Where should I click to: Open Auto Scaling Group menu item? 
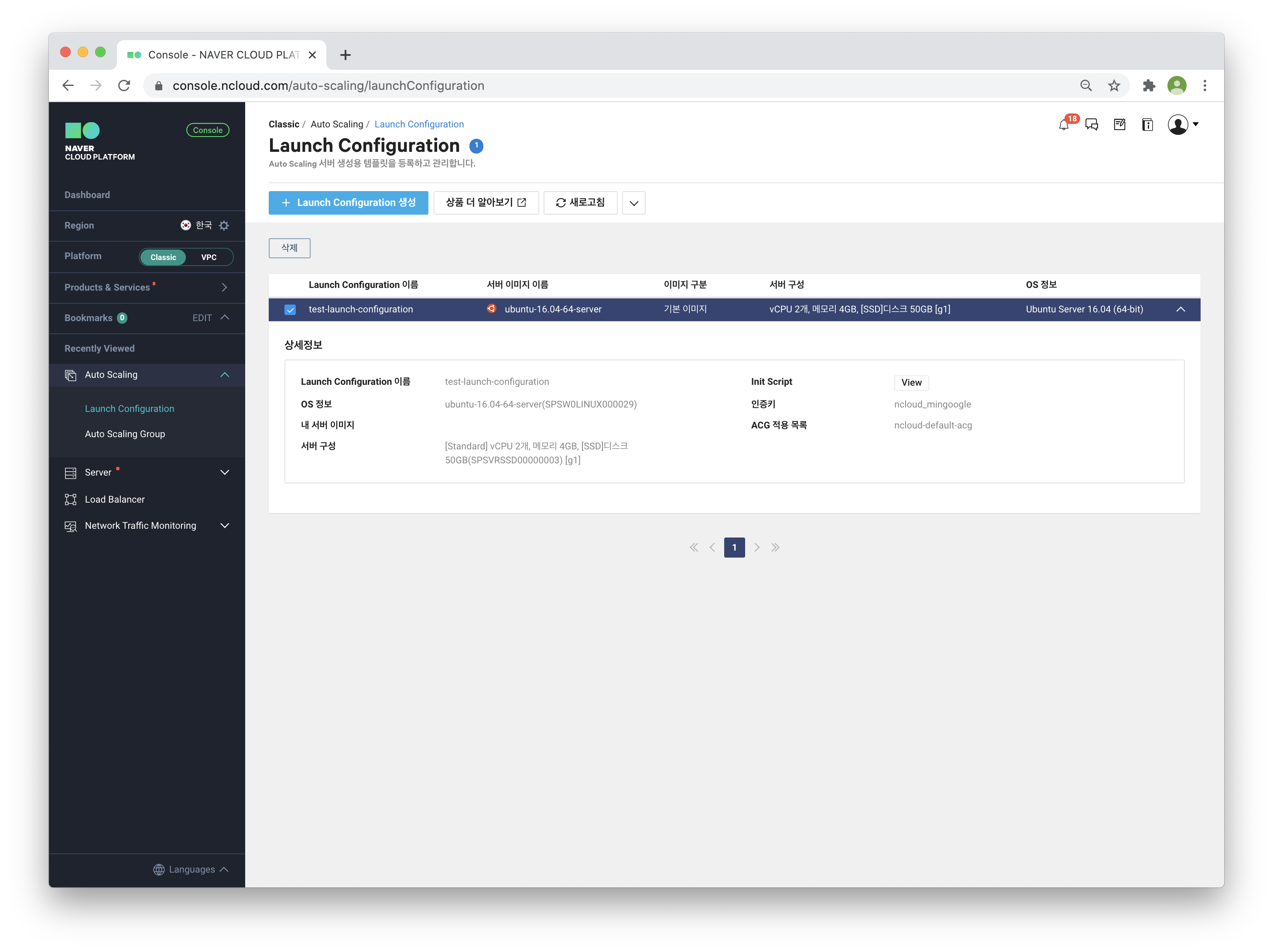point(125,434)
